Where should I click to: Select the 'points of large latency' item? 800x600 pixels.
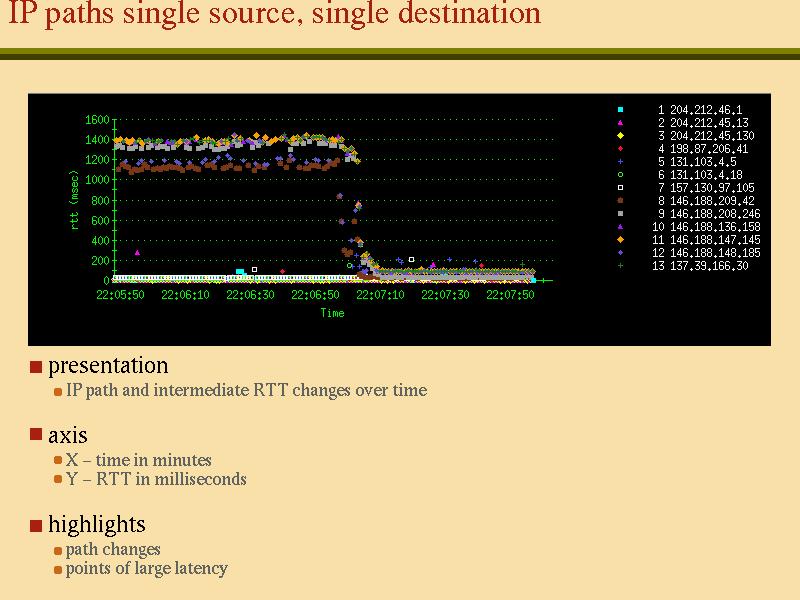(146, 568)
